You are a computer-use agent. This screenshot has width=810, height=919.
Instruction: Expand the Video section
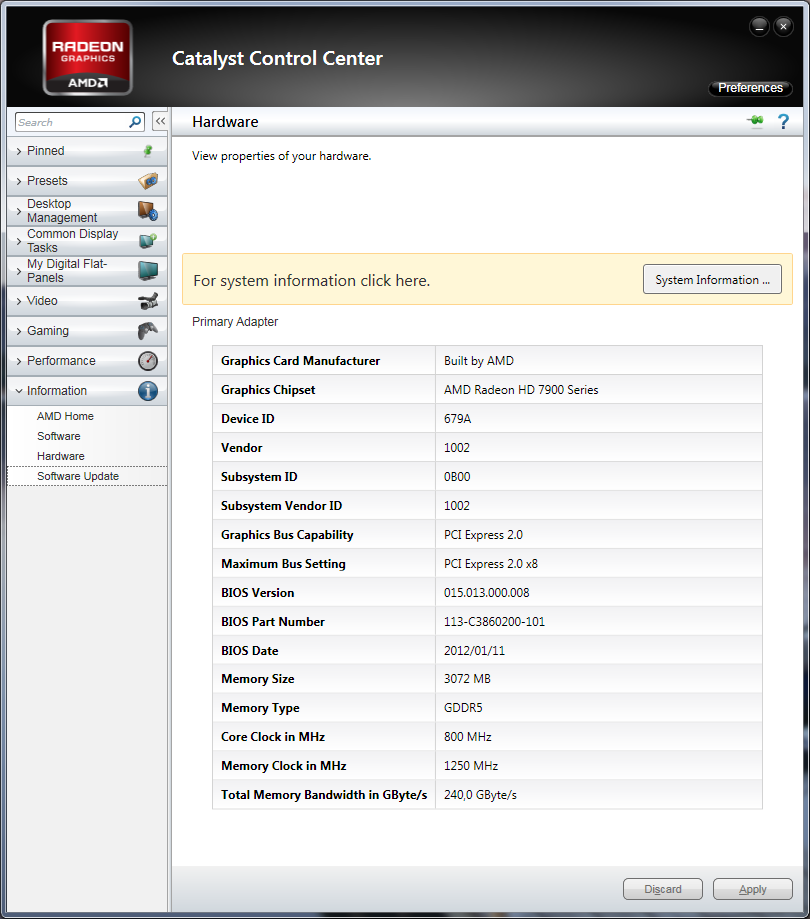click(87, 301)
